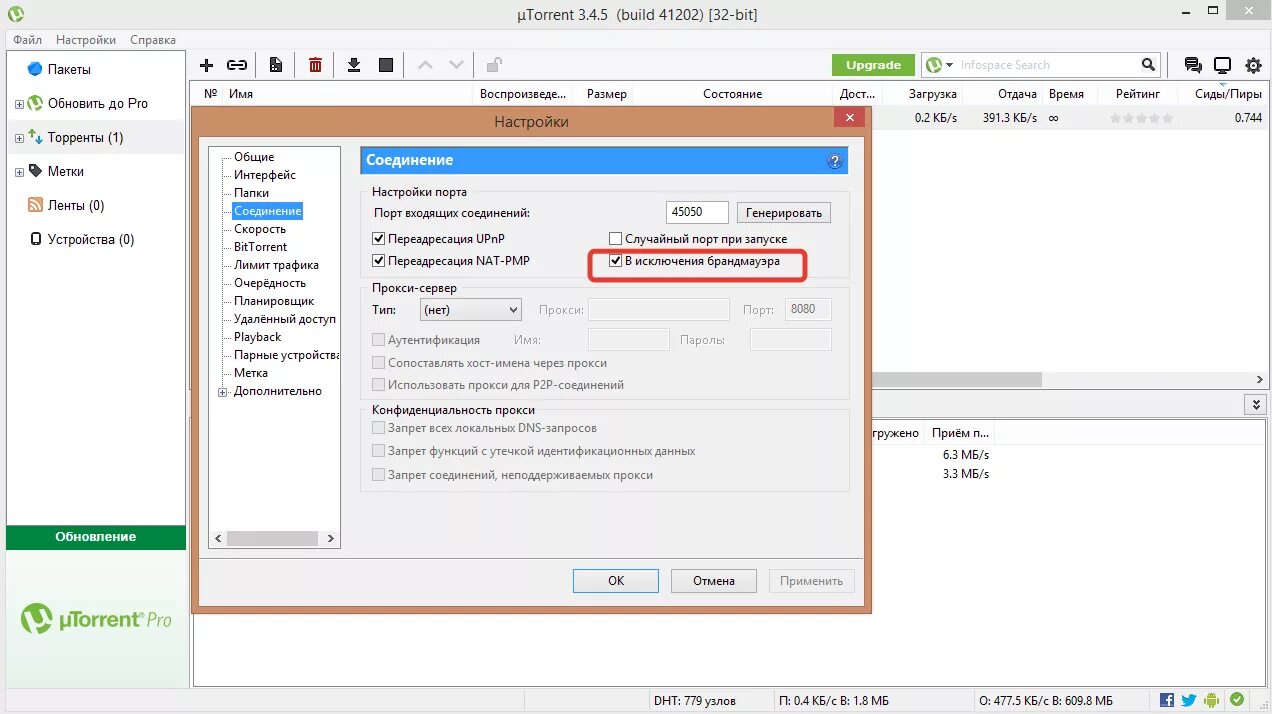The image size is (1272, 714).
Task: Move torrent up in queue arrow
Action: pyautogui.click(x=425, y=65)
